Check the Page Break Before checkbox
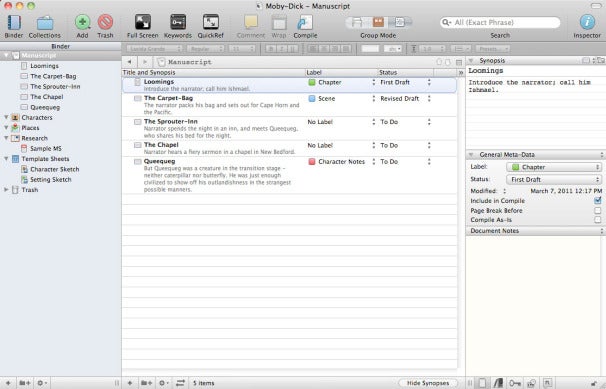 597,211
